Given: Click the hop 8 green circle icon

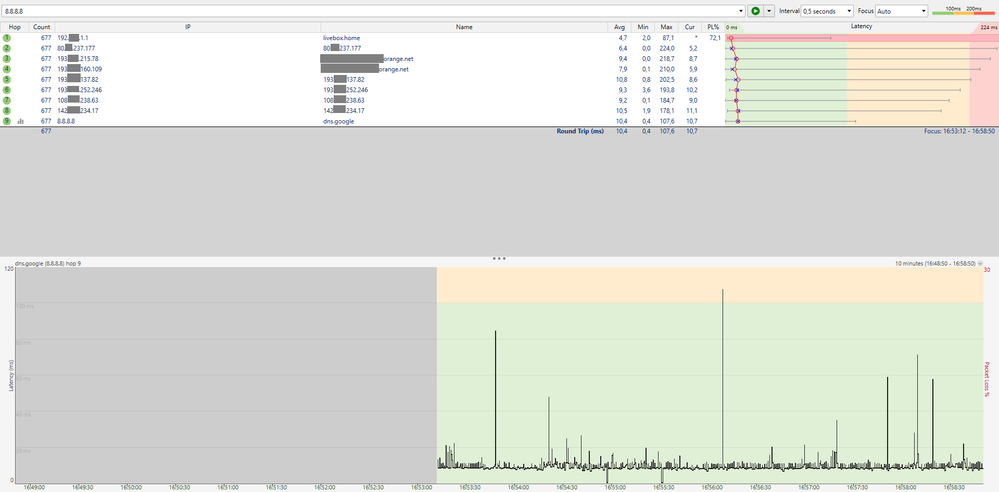Looking at the screenshot, I should click(x=7, y=110).
